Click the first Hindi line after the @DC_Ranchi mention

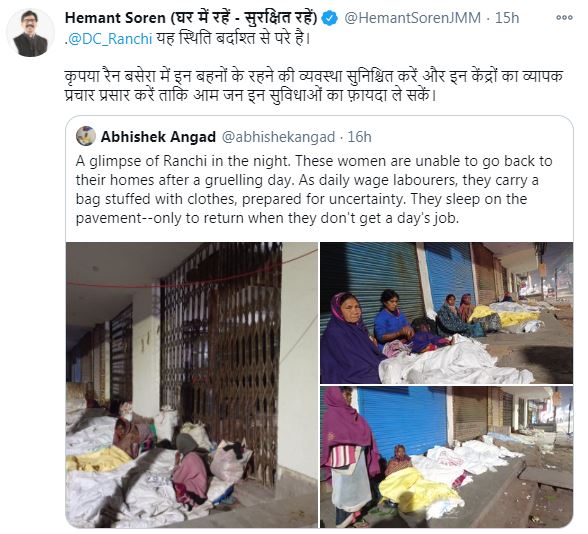tap(233, 39)
